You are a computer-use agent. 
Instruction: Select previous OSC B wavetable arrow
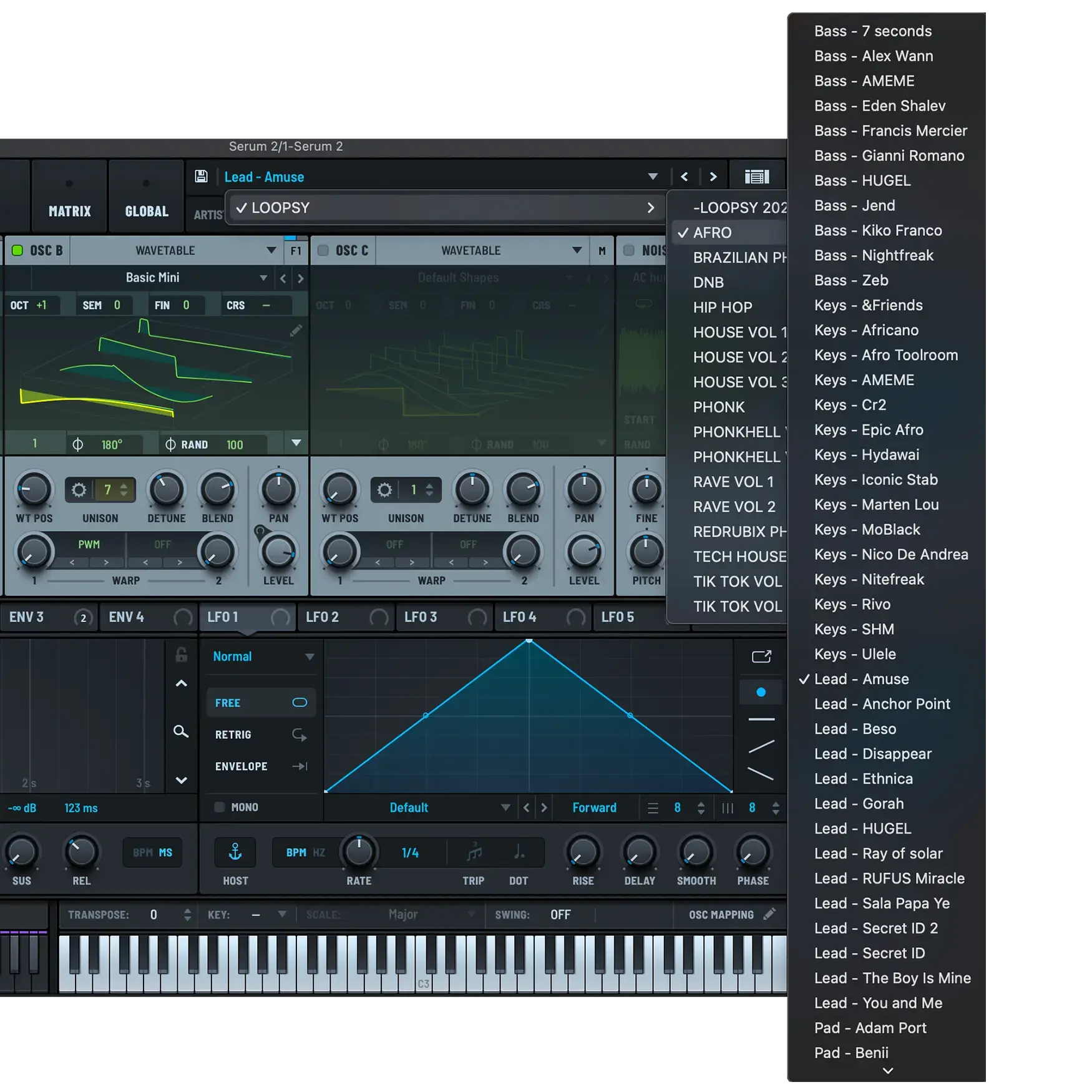283,278
